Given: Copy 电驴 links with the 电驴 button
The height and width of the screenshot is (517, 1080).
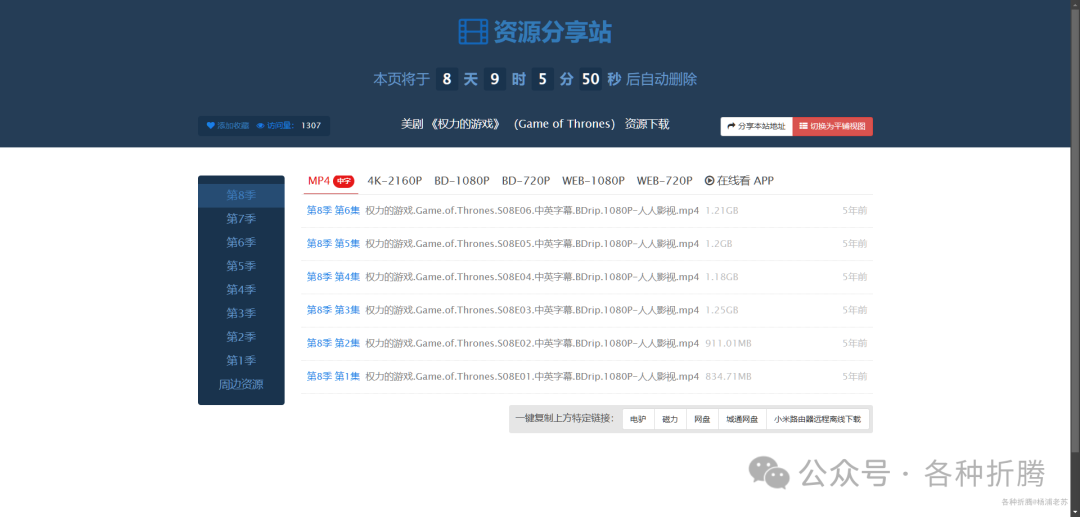Looking at the screenshot, I should tap(638, 419).
